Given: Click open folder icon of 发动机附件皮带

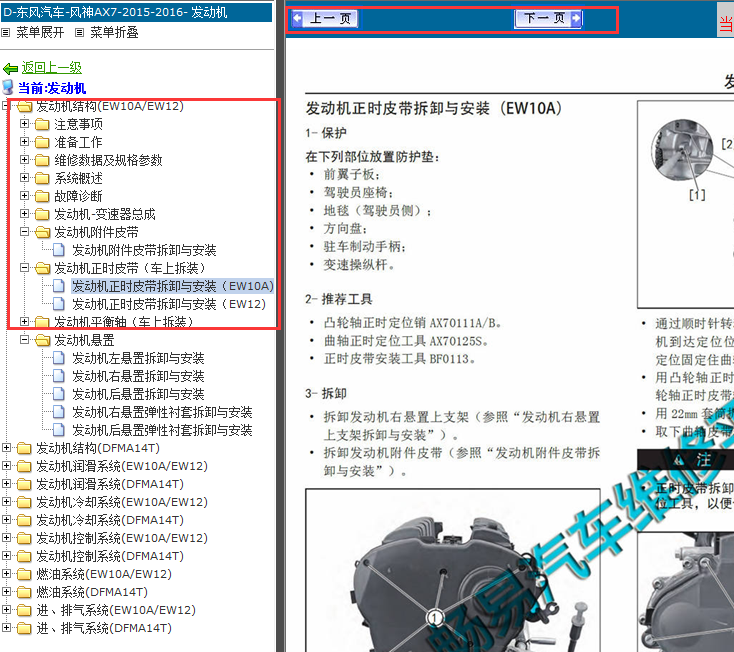Looking at the screenshot, I should 42,232.
